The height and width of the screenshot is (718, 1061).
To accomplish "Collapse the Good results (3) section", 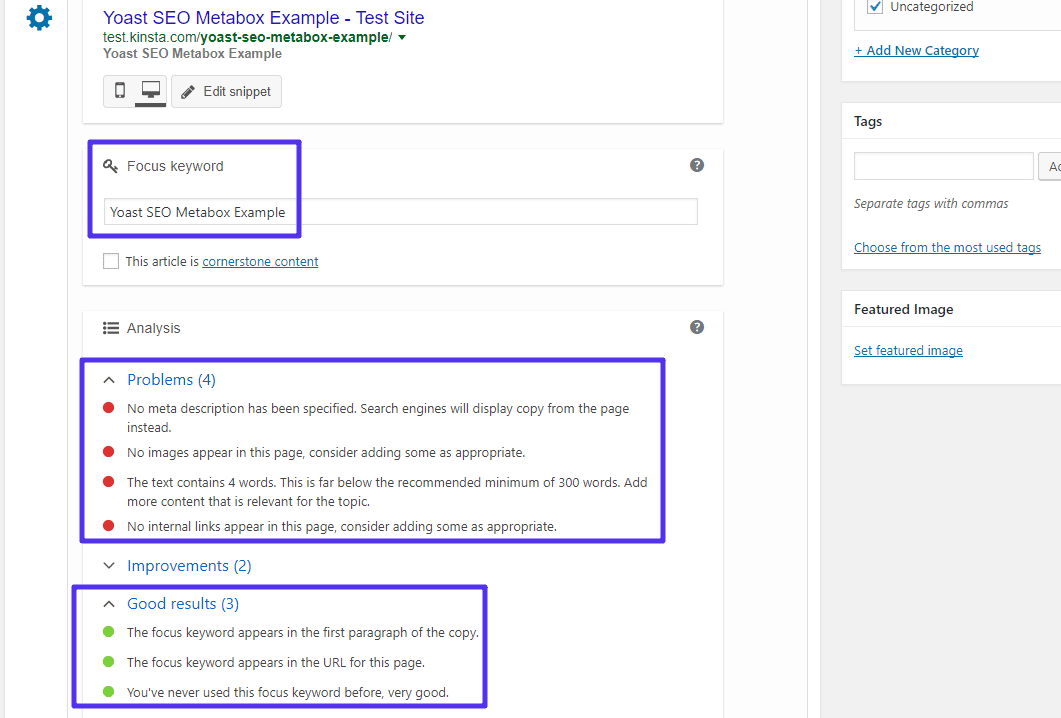I will point(109,604).
